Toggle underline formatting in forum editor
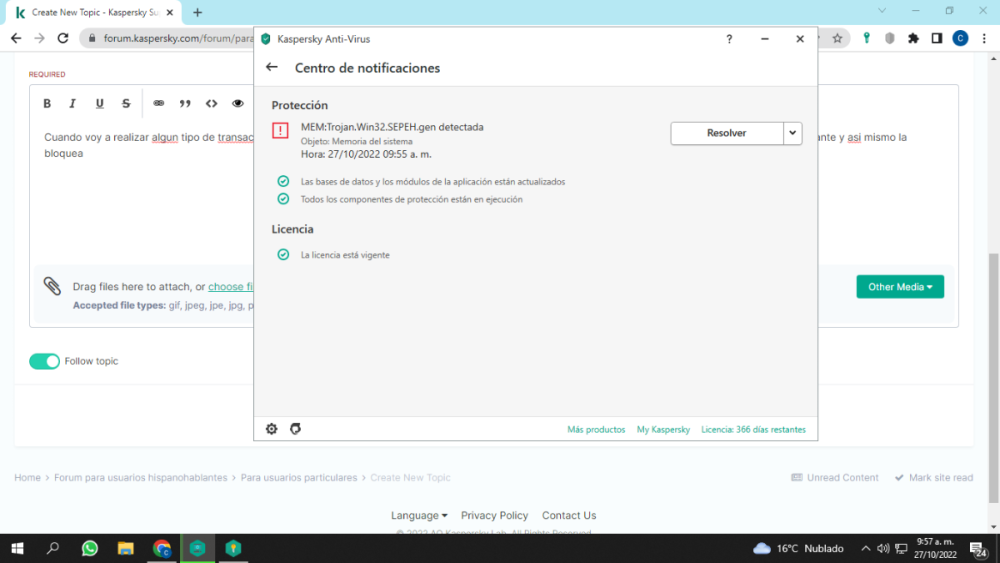 point(99,103)
